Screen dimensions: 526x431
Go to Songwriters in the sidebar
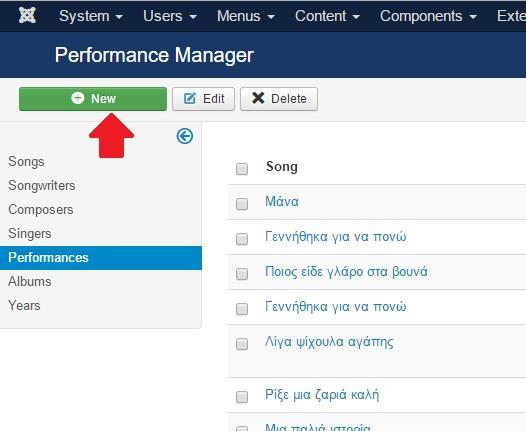tap(42, 185)
